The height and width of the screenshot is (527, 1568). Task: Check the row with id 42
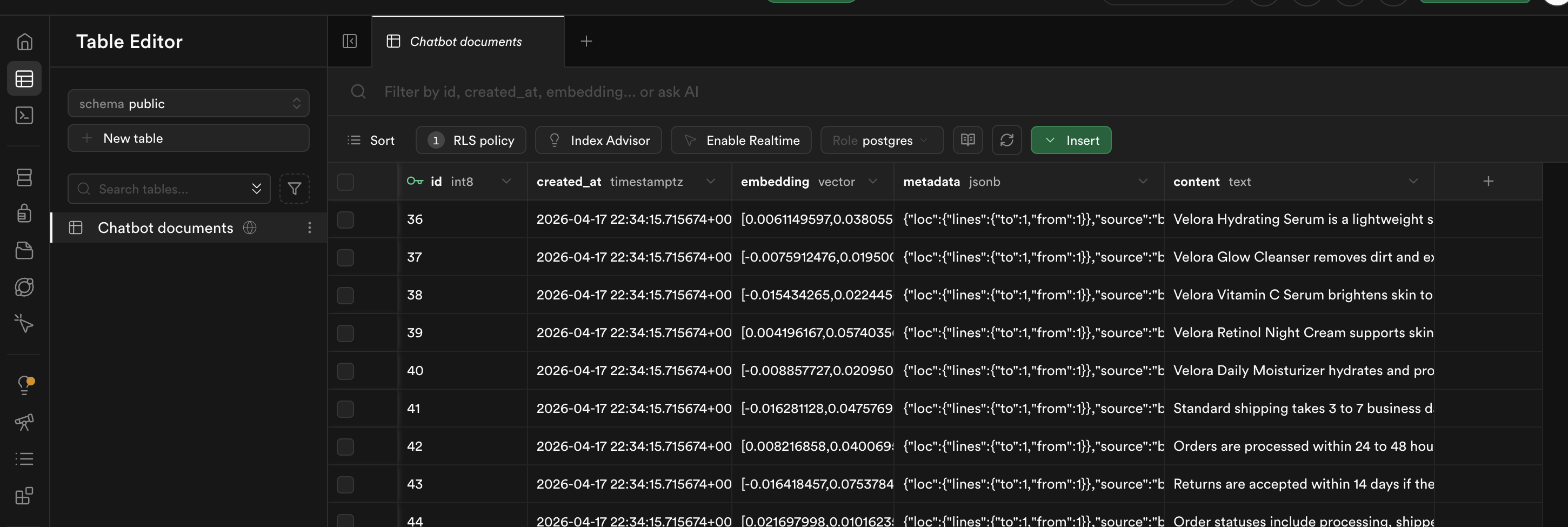click(345, 446)
